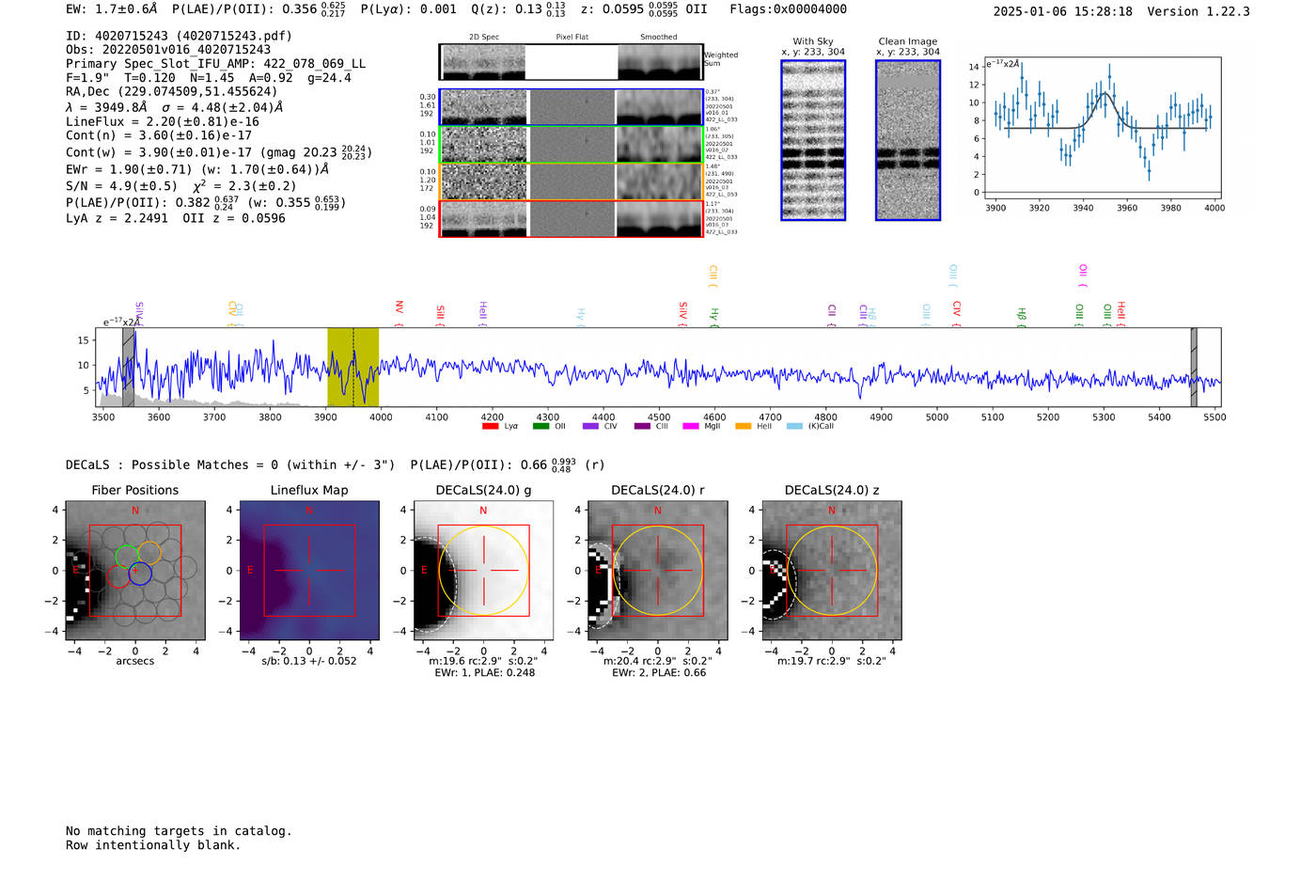Click 'EWr: 2, PLAE: 0.66' under r image
This screenshot has width=1316, height=896.
click(x=659, y=673)
